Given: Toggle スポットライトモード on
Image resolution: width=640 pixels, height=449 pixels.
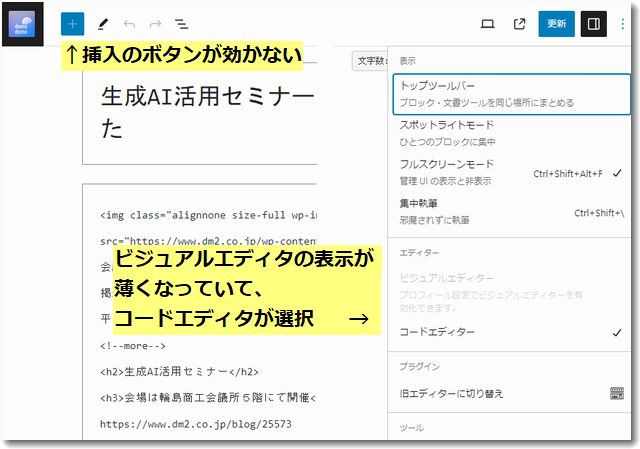Looking at the screenshot, I should point(510,133).
